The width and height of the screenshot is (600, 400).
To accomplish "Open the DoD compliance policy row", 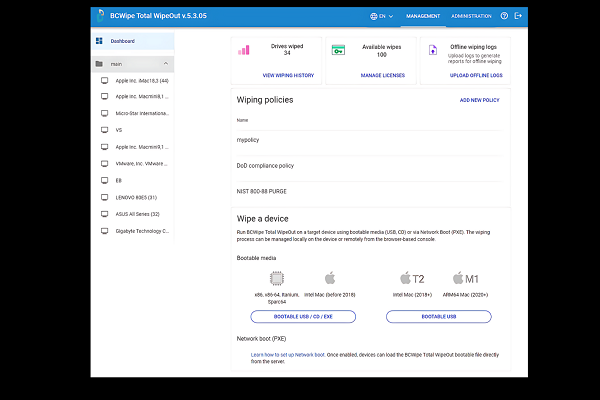I will pyautogui.click(x=265, y=165).
